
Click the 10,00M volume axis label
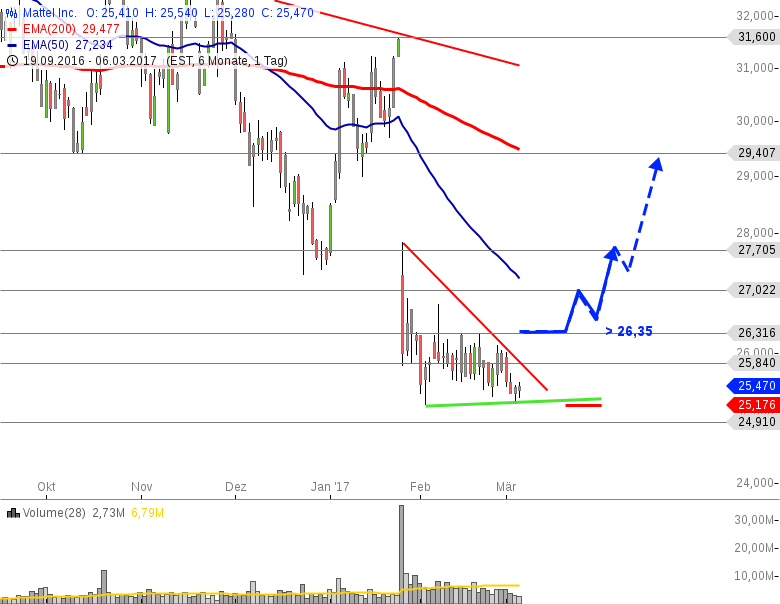(x=754, y=576)
